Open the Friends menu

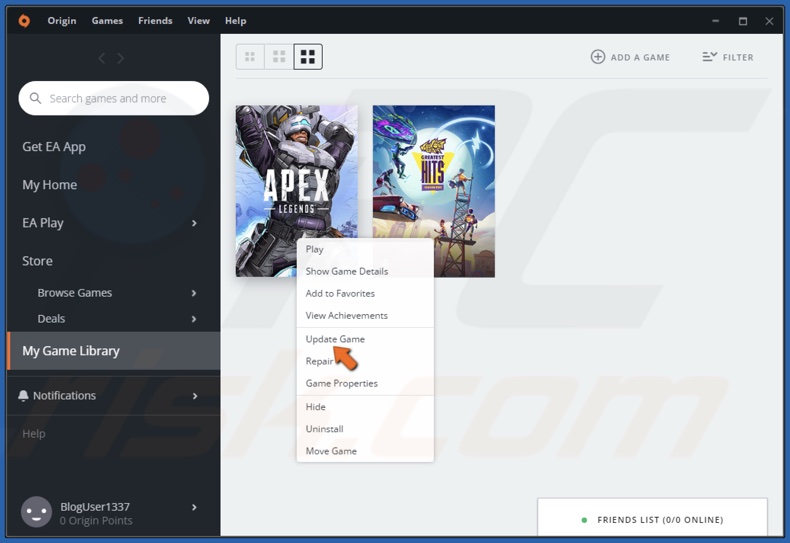tap(155, 21)
